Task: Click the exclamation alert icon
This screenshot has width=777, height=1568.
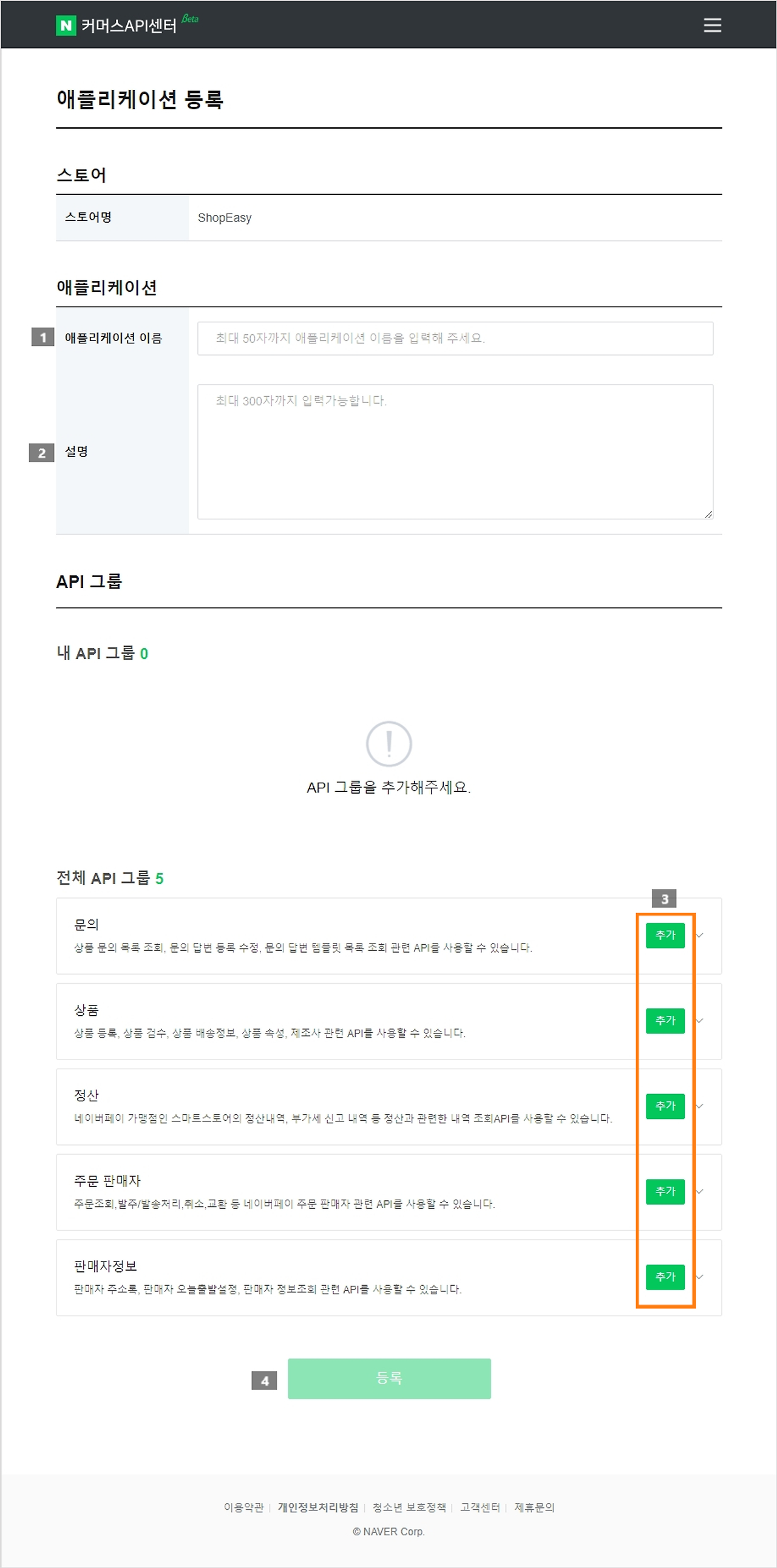Action: click(x=388, y=743)
